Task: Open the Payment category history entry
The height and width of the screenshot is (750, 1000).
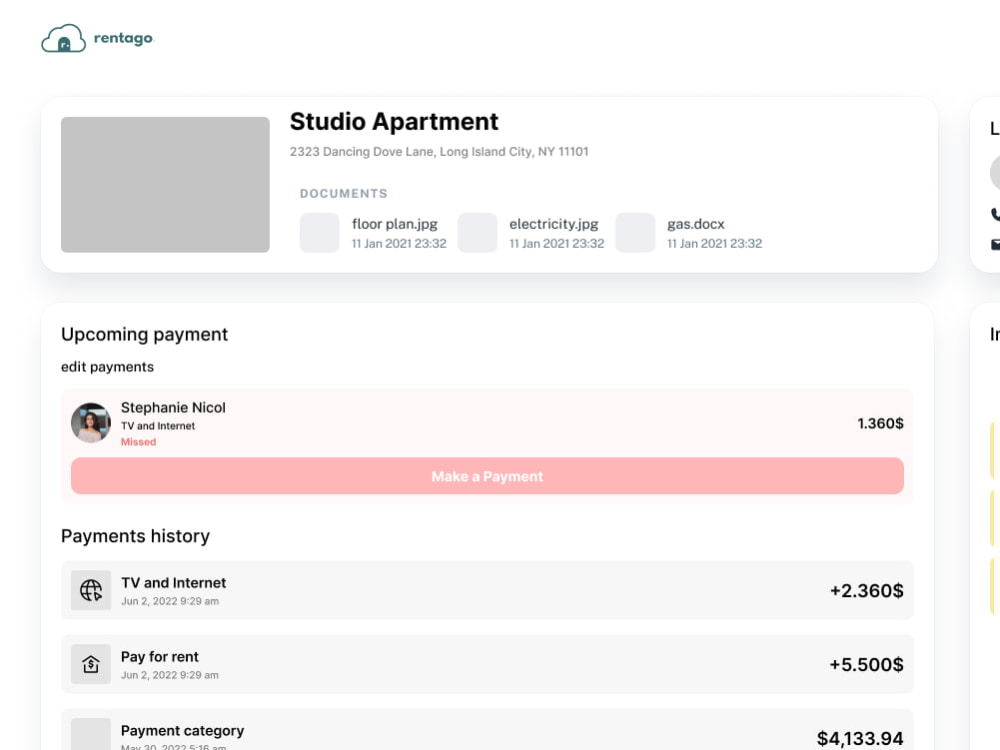Action: [x=487, y=730]
